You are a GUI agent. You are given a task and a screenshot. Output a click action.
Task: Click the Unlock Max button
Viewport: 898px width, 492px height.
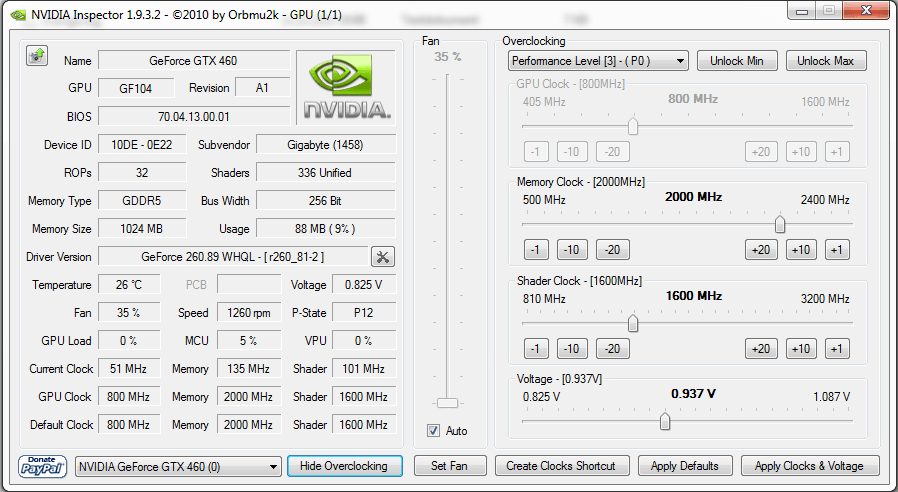coord(826,61)
